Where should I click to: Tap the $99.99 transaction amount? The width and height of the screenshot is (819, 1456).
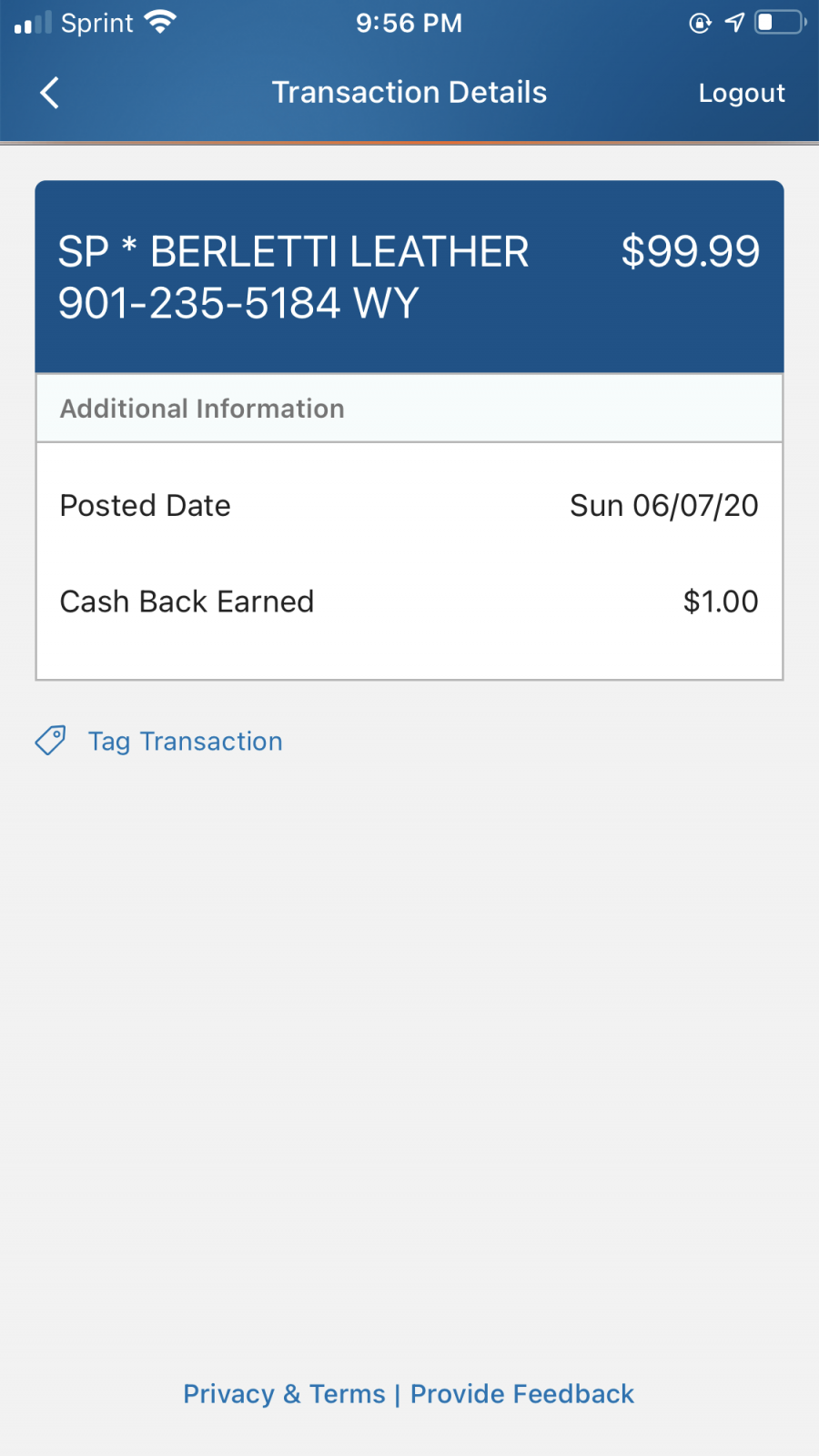690,252
